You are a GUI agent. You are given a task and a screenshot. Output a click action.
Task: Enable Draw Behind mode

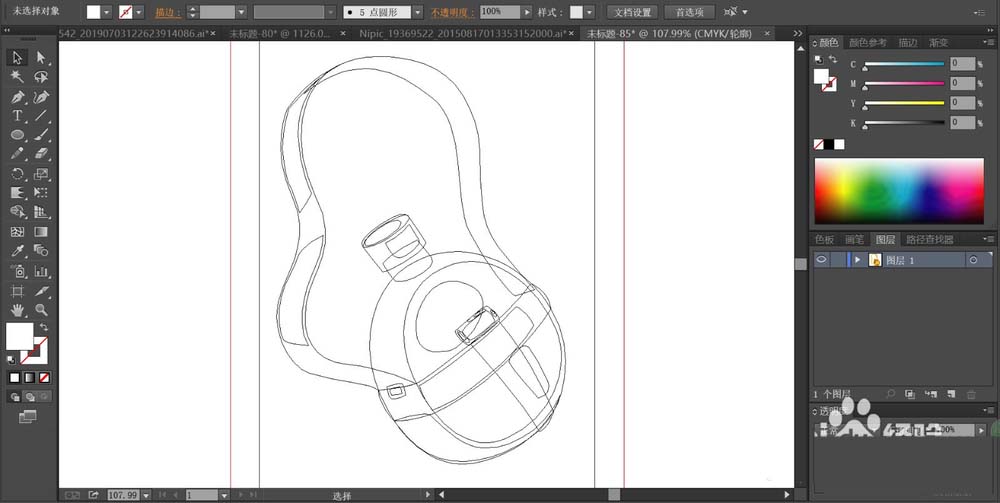coord(29,397)
